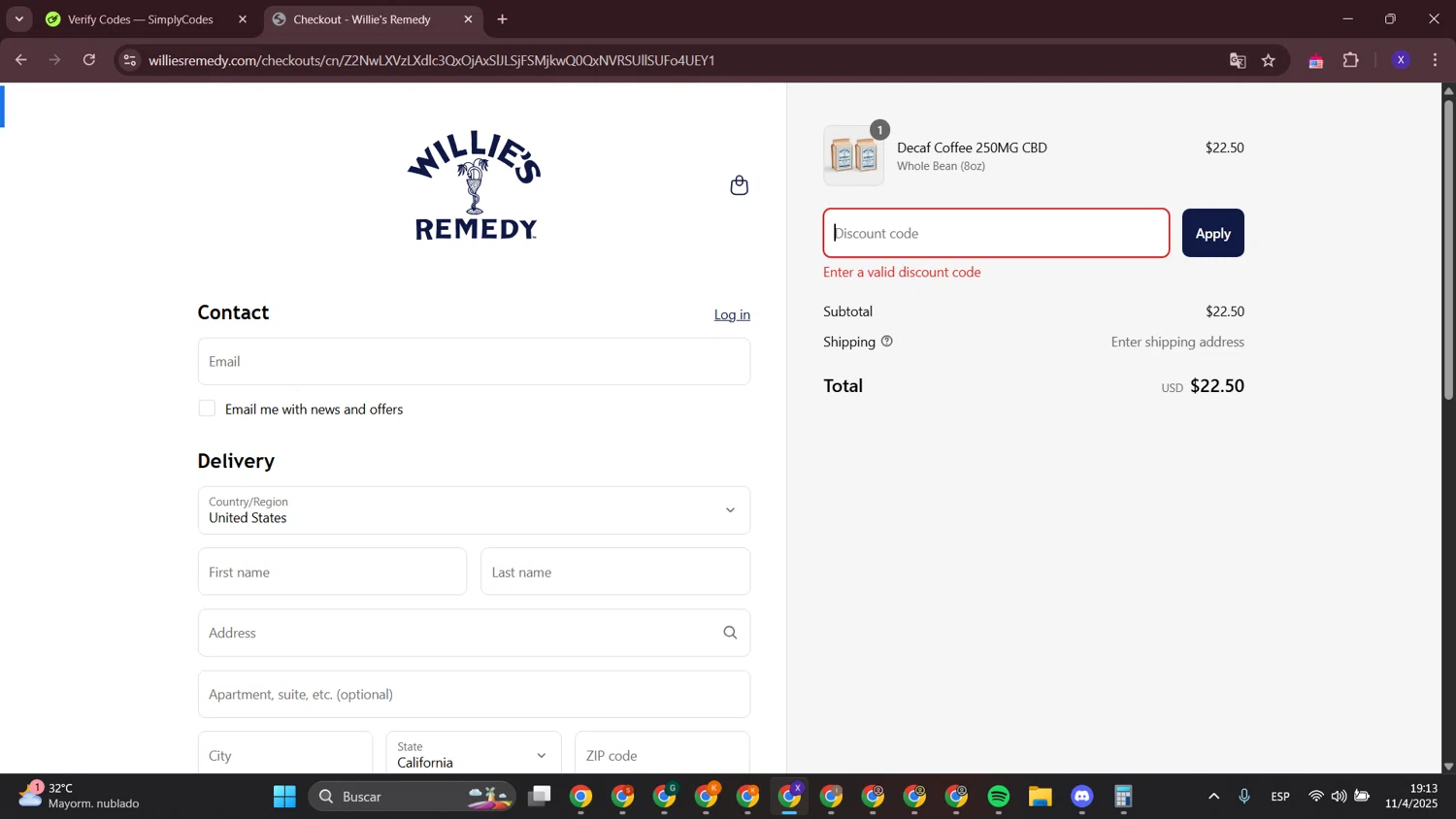Click the Last name field
1456x819 pixels.
pos(615,572)
